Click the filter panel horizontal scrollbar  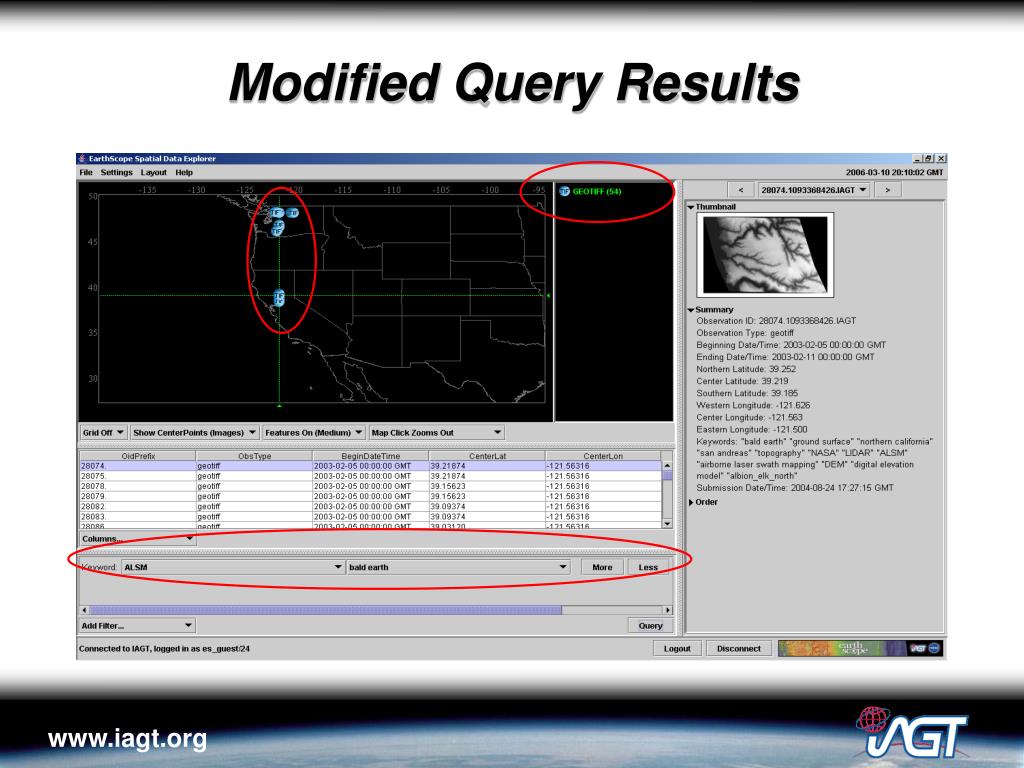[x=325, y=610]
